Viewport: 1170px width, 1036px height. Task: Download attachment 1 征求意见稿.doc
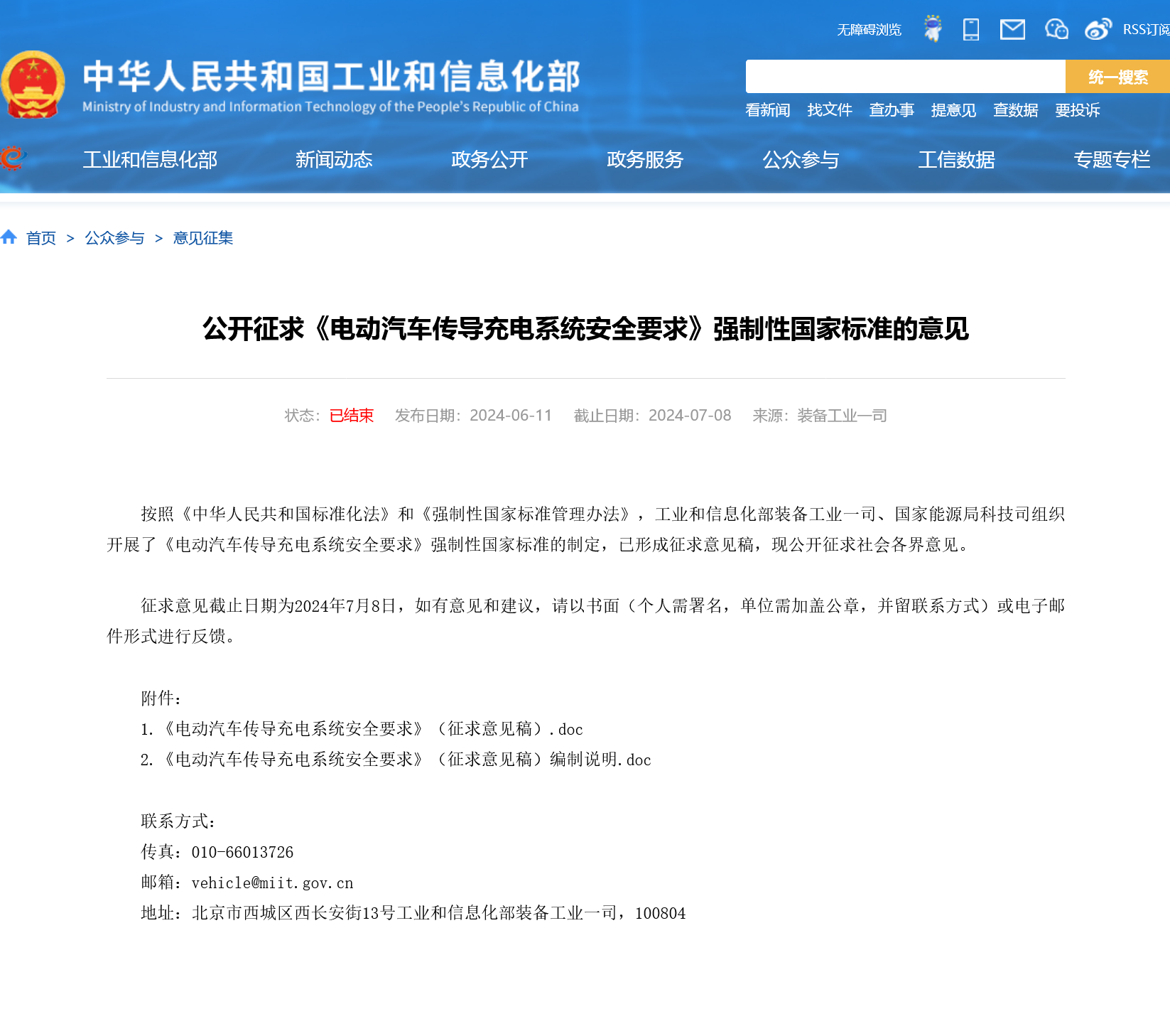point(362,729)
